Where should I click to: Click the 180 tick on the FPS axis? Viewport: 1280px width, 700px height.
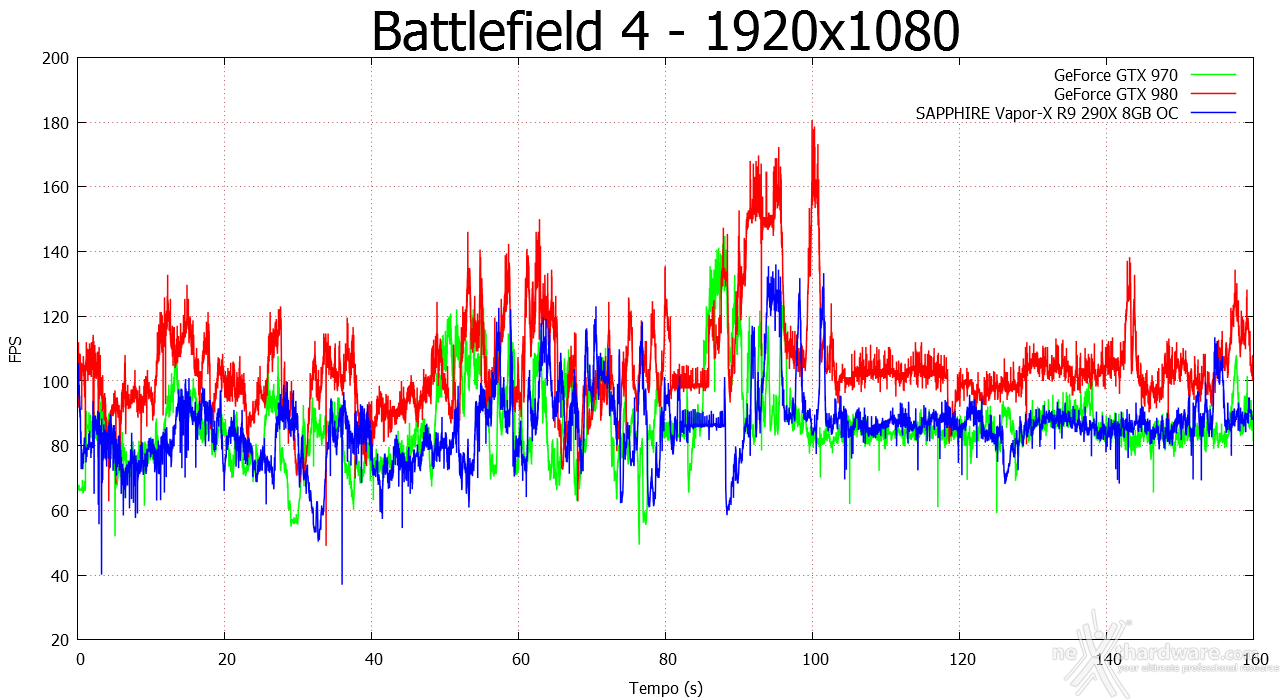(x=58, y=123)
